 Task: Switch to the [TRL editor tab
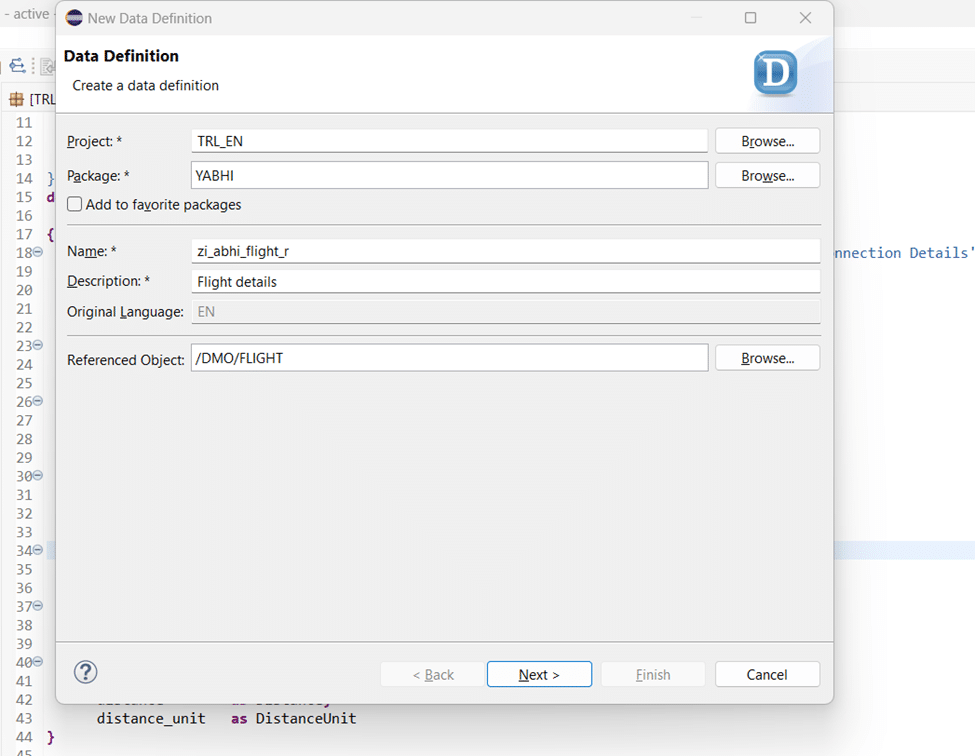41,100
